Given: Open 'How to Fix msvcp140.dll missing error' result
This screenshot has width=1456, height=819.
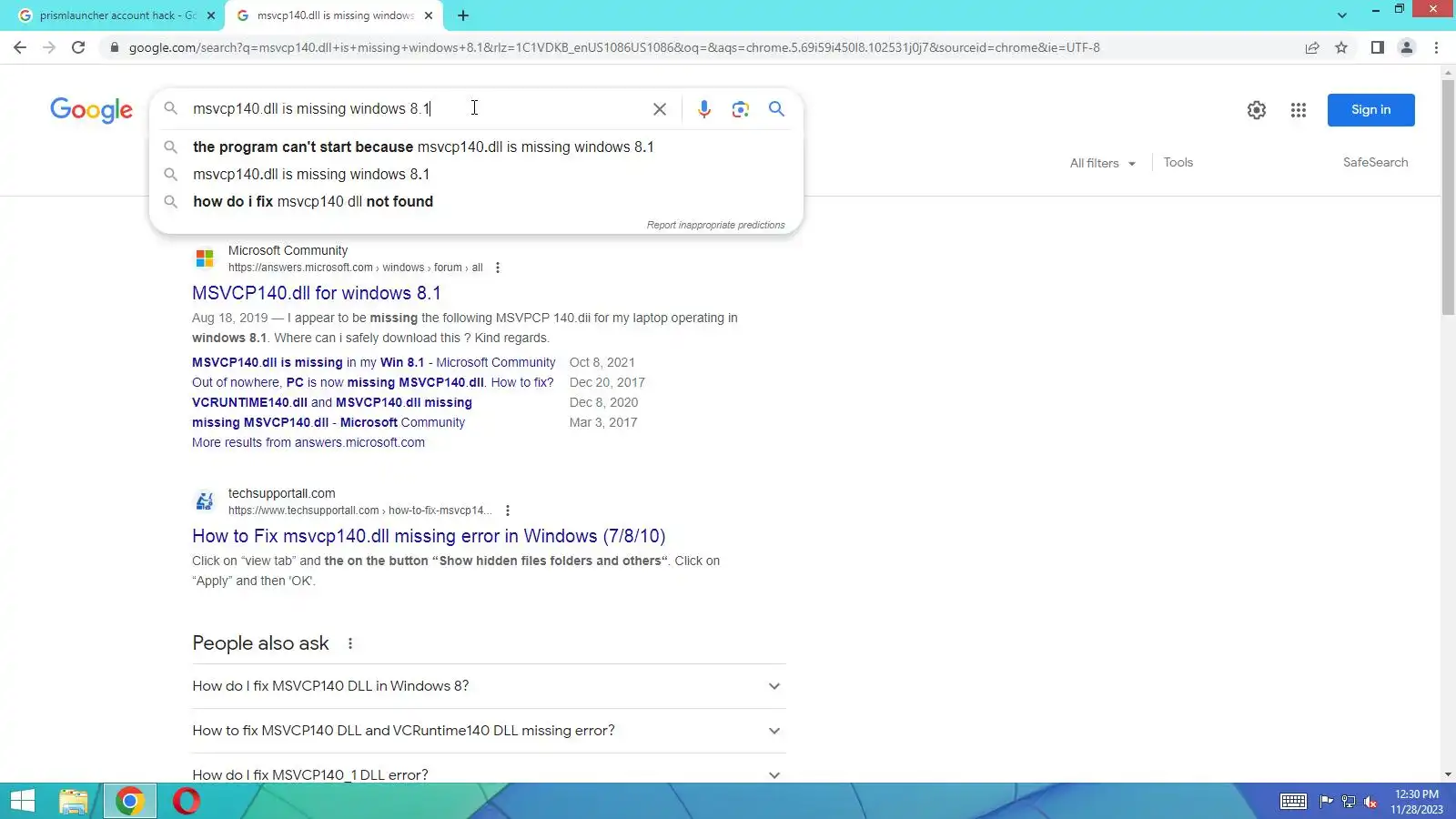Looking at the screenshot, I should pyautogui.click(x=429, y=536).
